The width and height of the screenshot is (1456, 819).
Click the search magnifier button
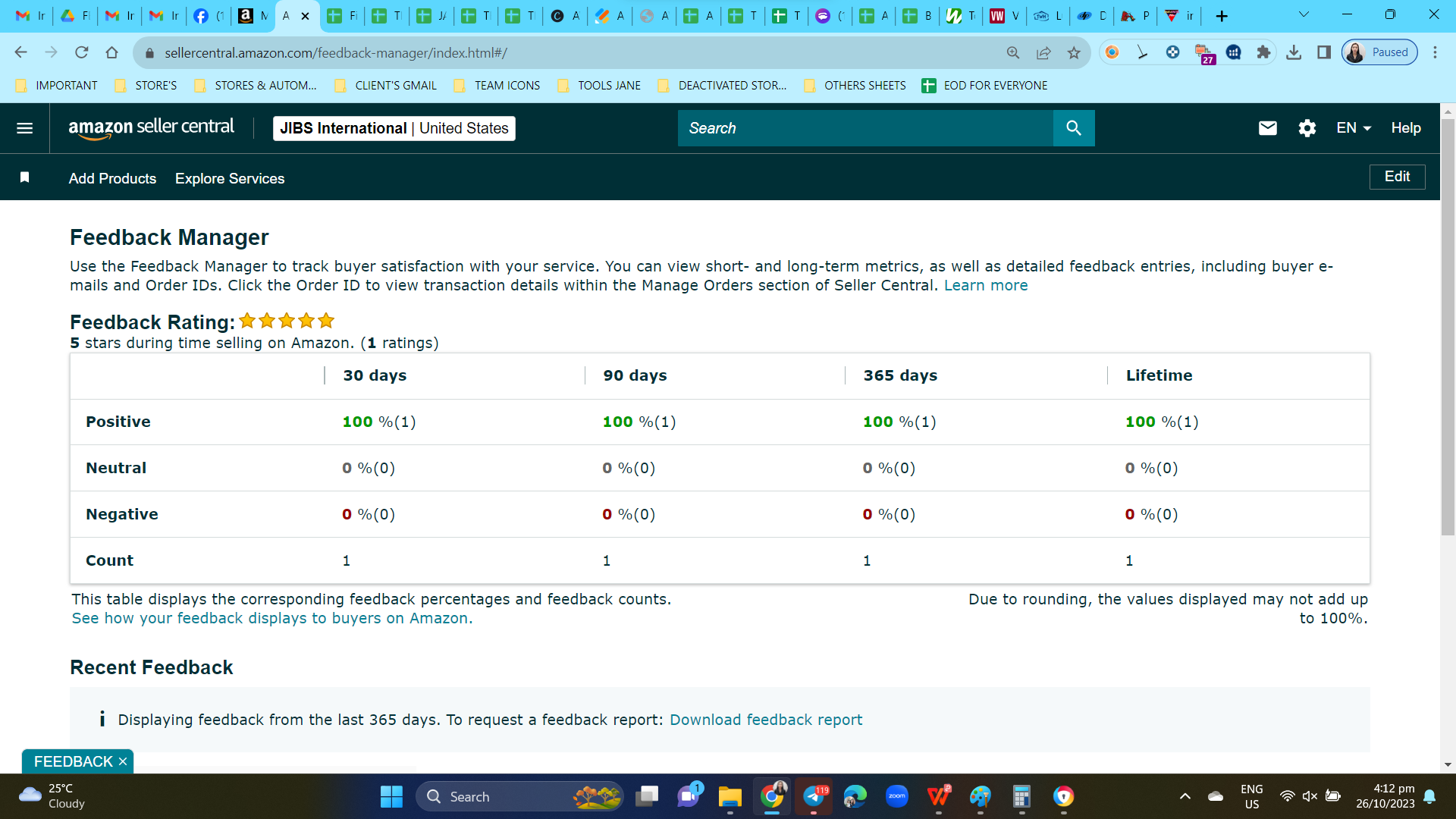click(1074, 128)
